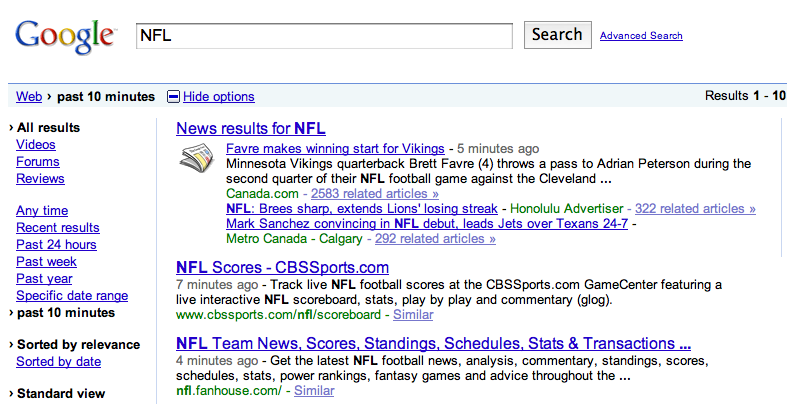787x404 pixels.
Task: Select the Past 24 hours filter
Action: [56, 245]
